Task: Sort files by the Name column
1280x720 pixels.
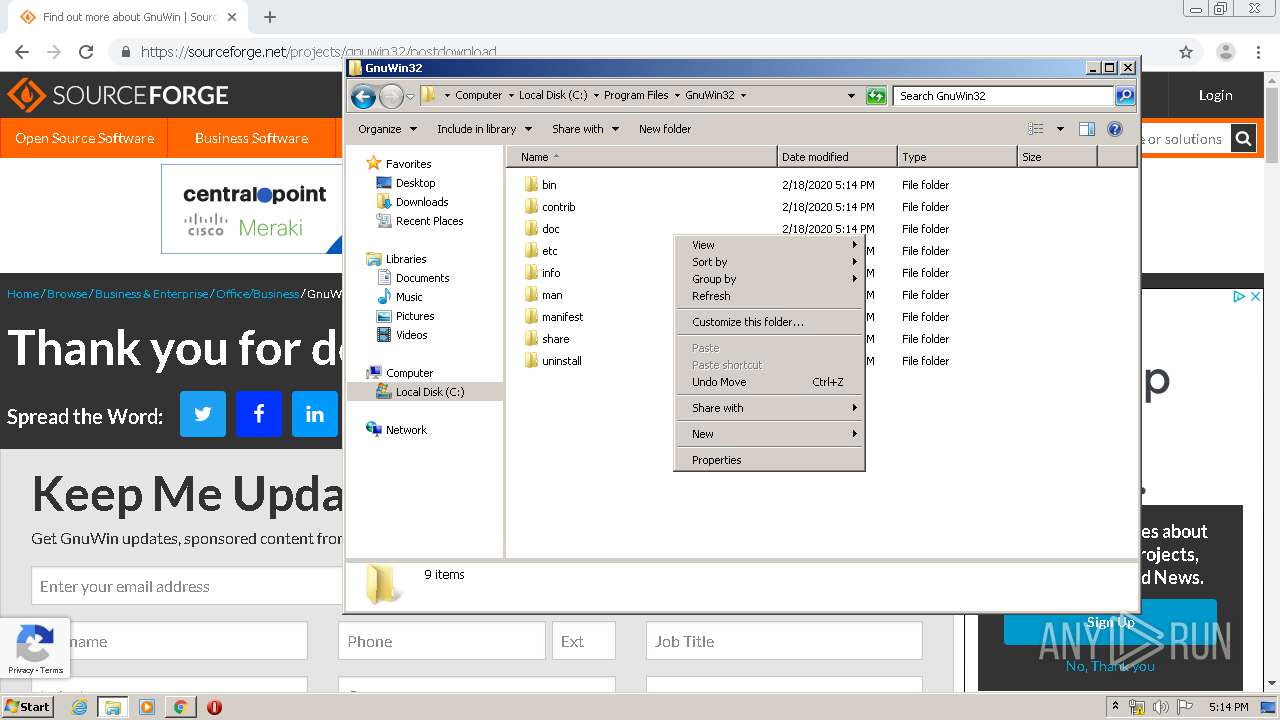Action: (642, 157)
